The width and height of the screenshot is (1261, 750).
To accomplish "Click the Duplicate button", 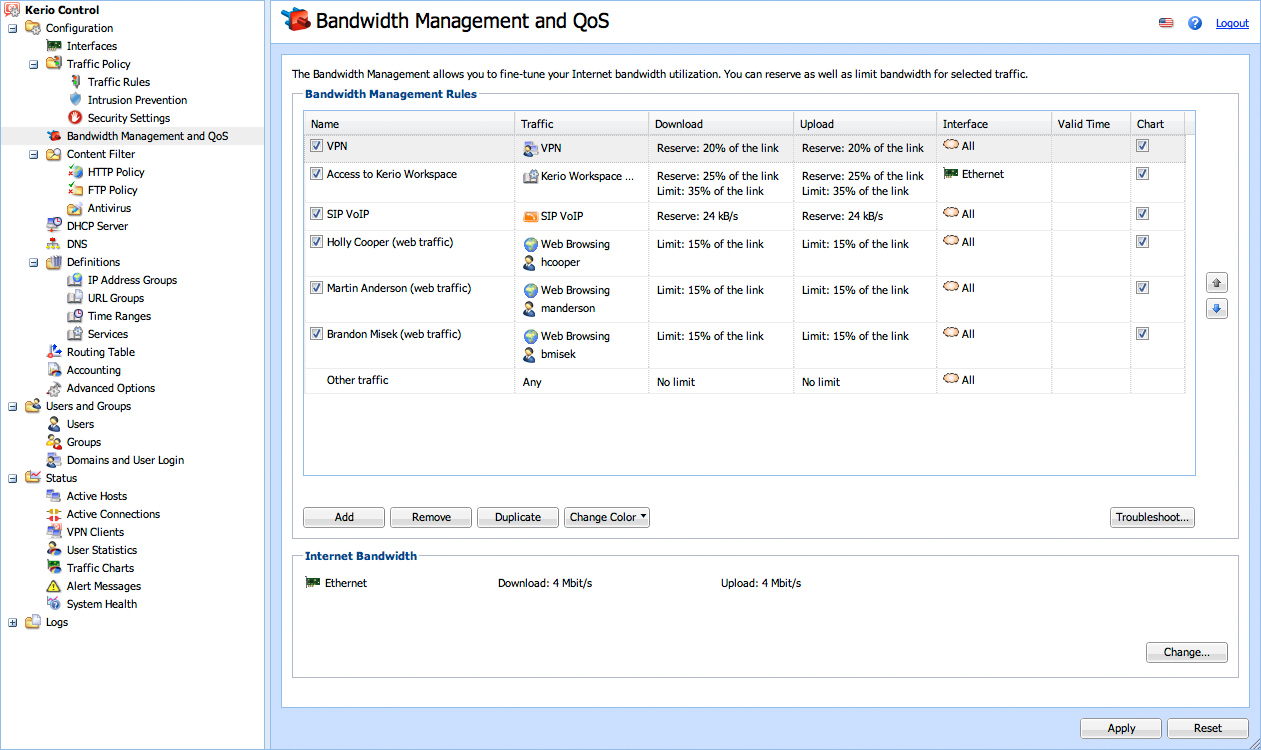I will (x=518, y=517).
